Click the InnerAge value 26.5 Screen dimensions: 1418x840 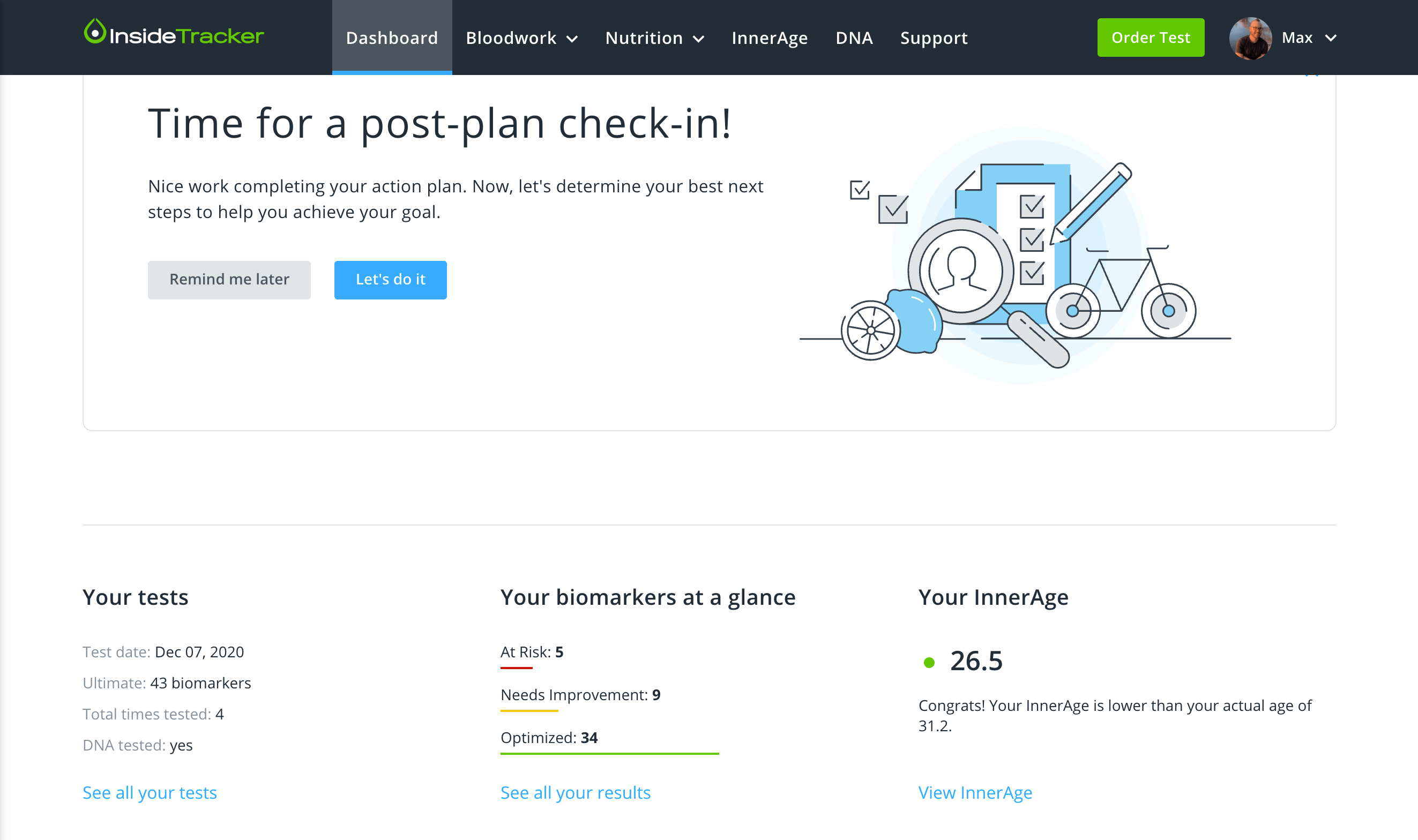click(976, 661)
